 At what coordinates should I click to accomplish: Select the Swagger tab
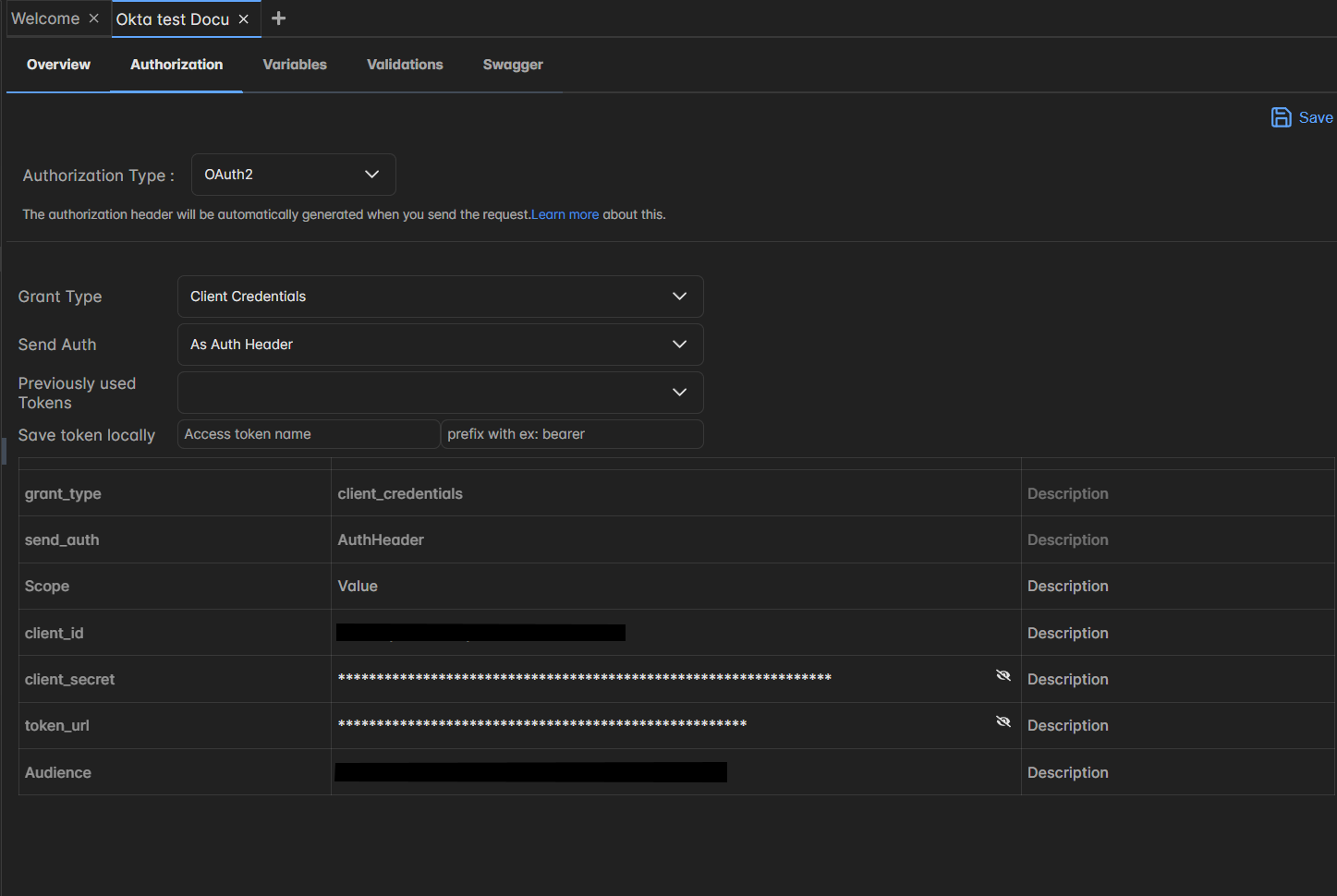(x=512, y=65)
